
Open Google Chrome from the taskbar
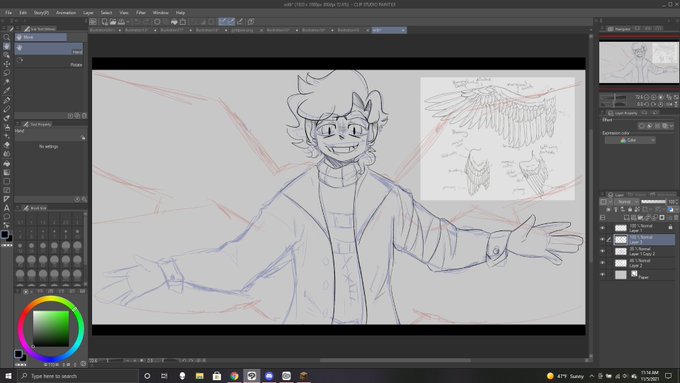234,376
